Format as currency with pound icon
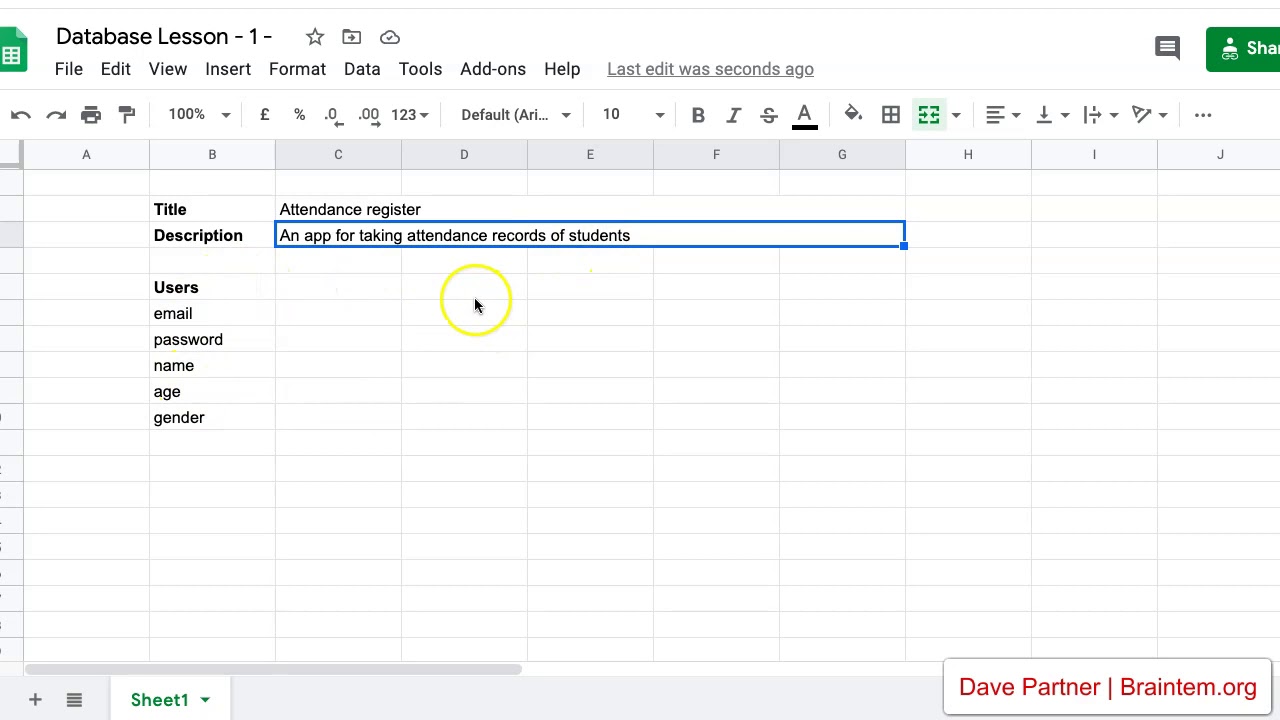Viewport: 1280px width, 720px height. pyautogui.click(x=264, y=115)
